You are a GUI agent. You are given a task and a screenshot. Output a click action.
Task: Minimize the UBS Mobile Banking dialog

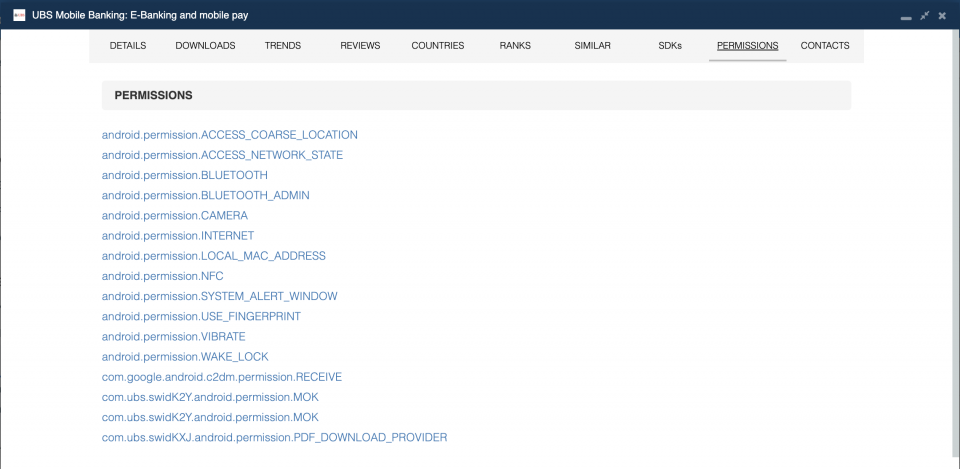(906, 17)
